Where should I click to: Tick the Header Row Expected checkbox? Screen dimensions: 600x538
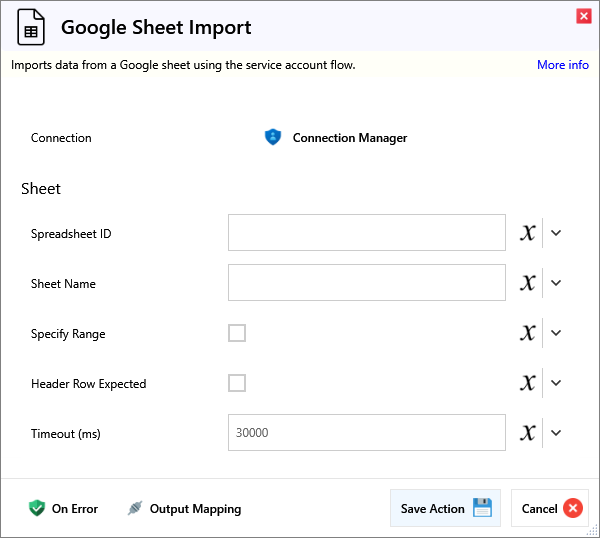coord(237,383)
